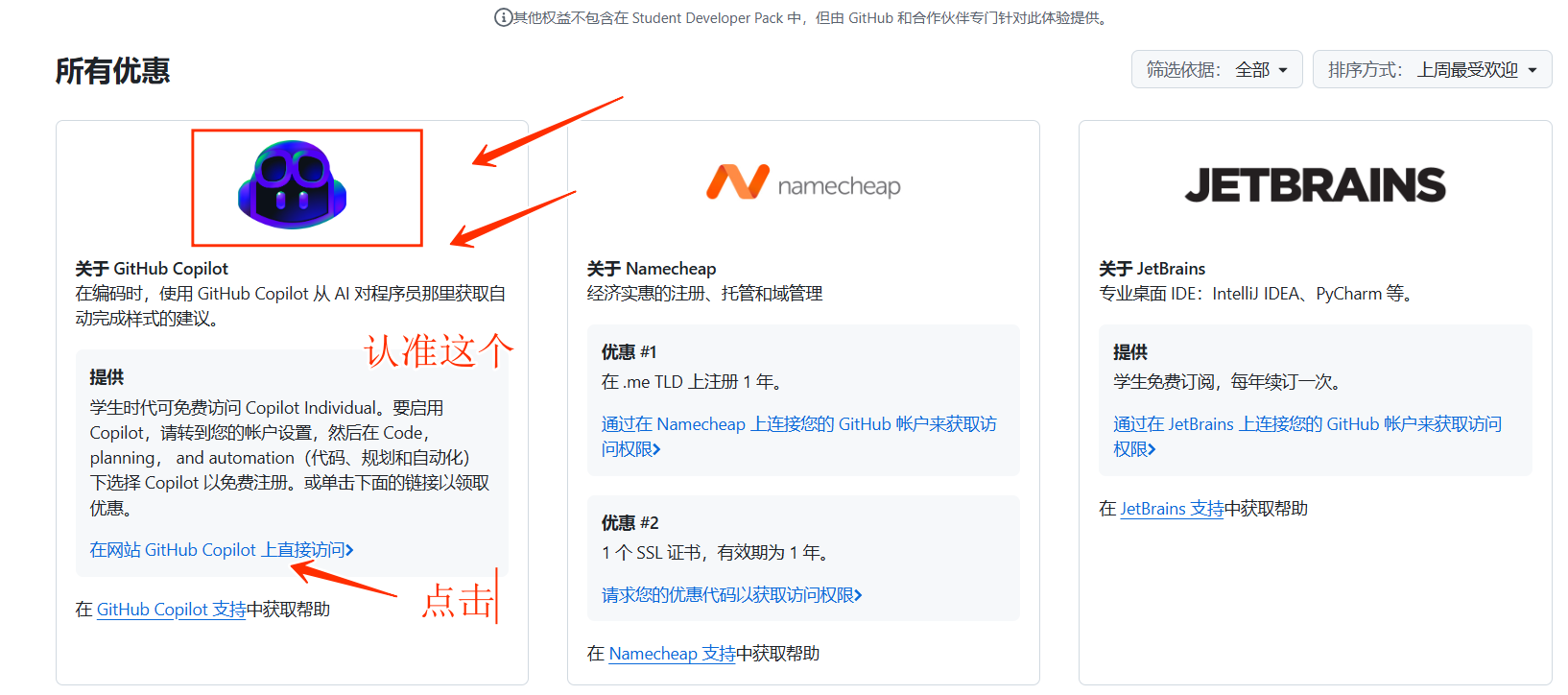Image resolution: width=1568 pixels, height=695 pixels.
Task: Click the JetBrains 提供 offer heading
Action: click(x=1129, y=352)
